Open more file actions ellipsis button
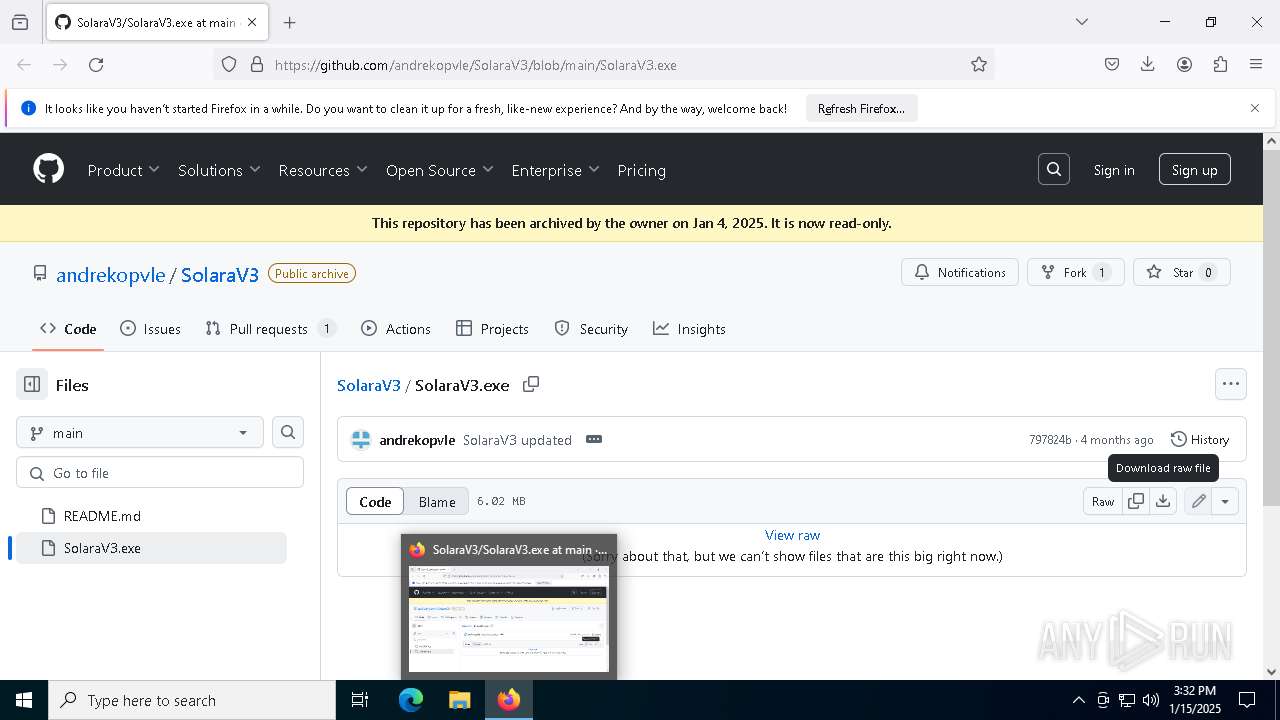 click(1231, 383)
